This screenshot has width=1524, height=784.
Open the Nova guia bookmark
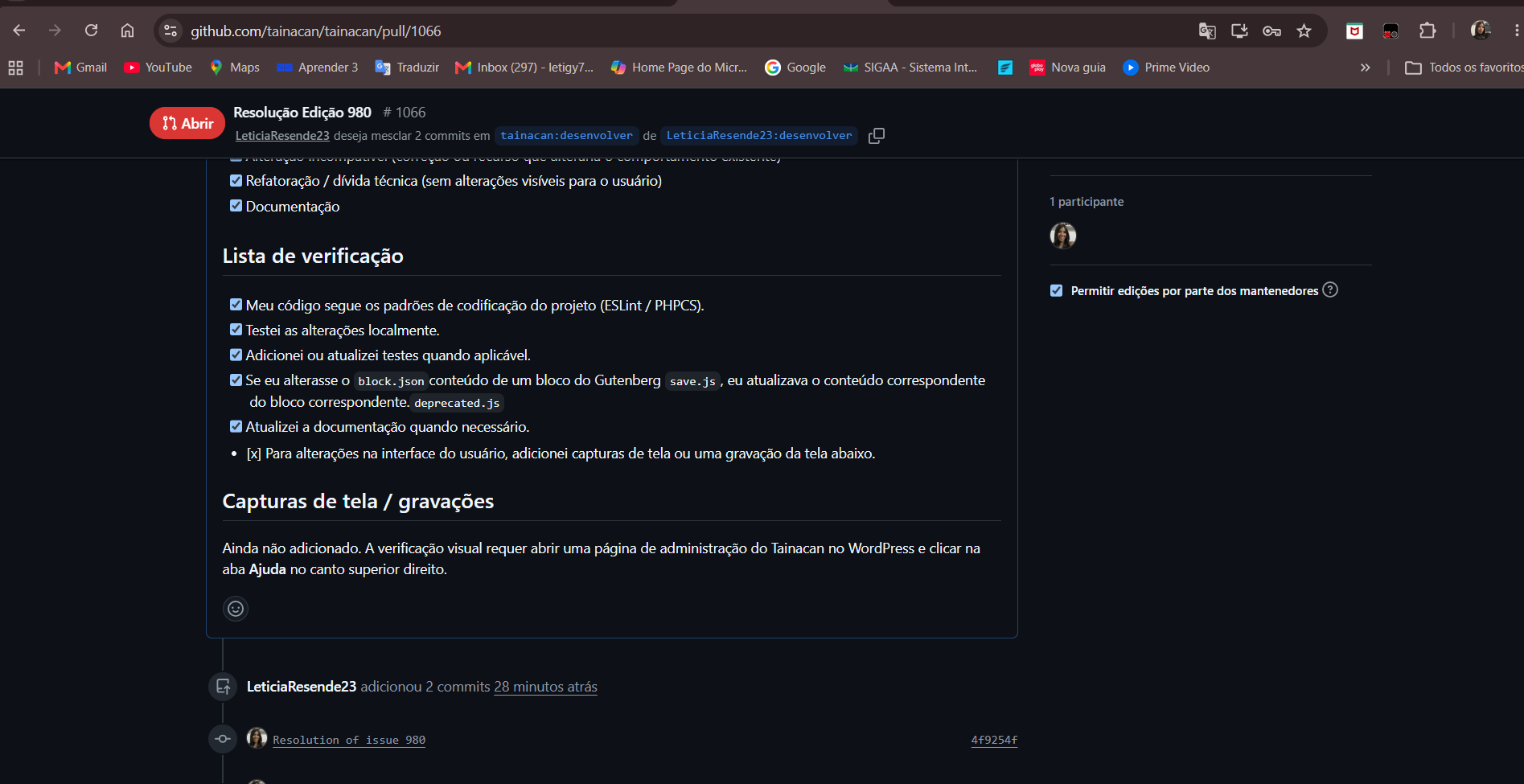coord(1067,68)
